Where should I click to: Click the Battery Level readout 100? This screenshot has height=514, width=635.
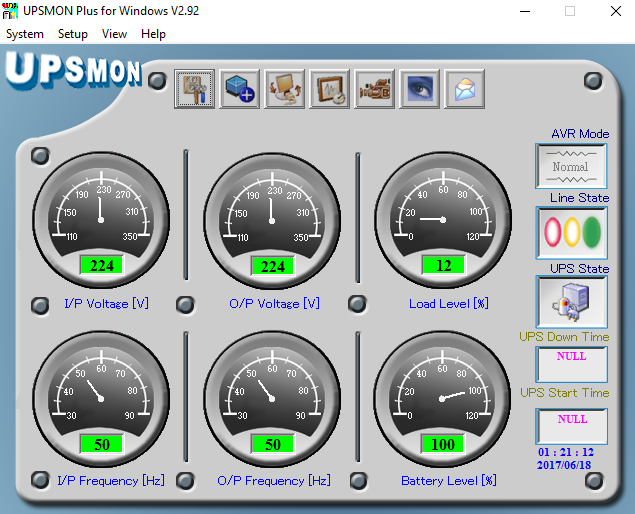(x=443, y=444)
